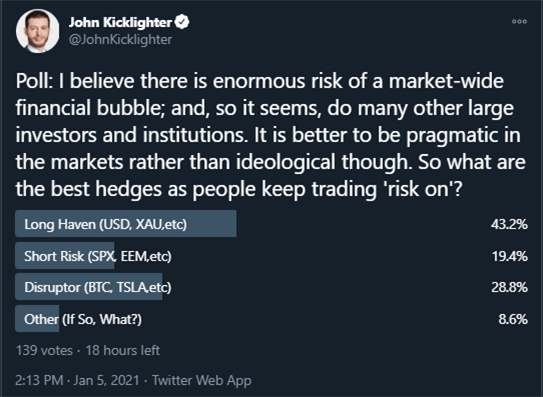The width and height of the screenshot is (543, 397).
Task: Click the Jan 5, 2021 date
Action: point(106,380)
